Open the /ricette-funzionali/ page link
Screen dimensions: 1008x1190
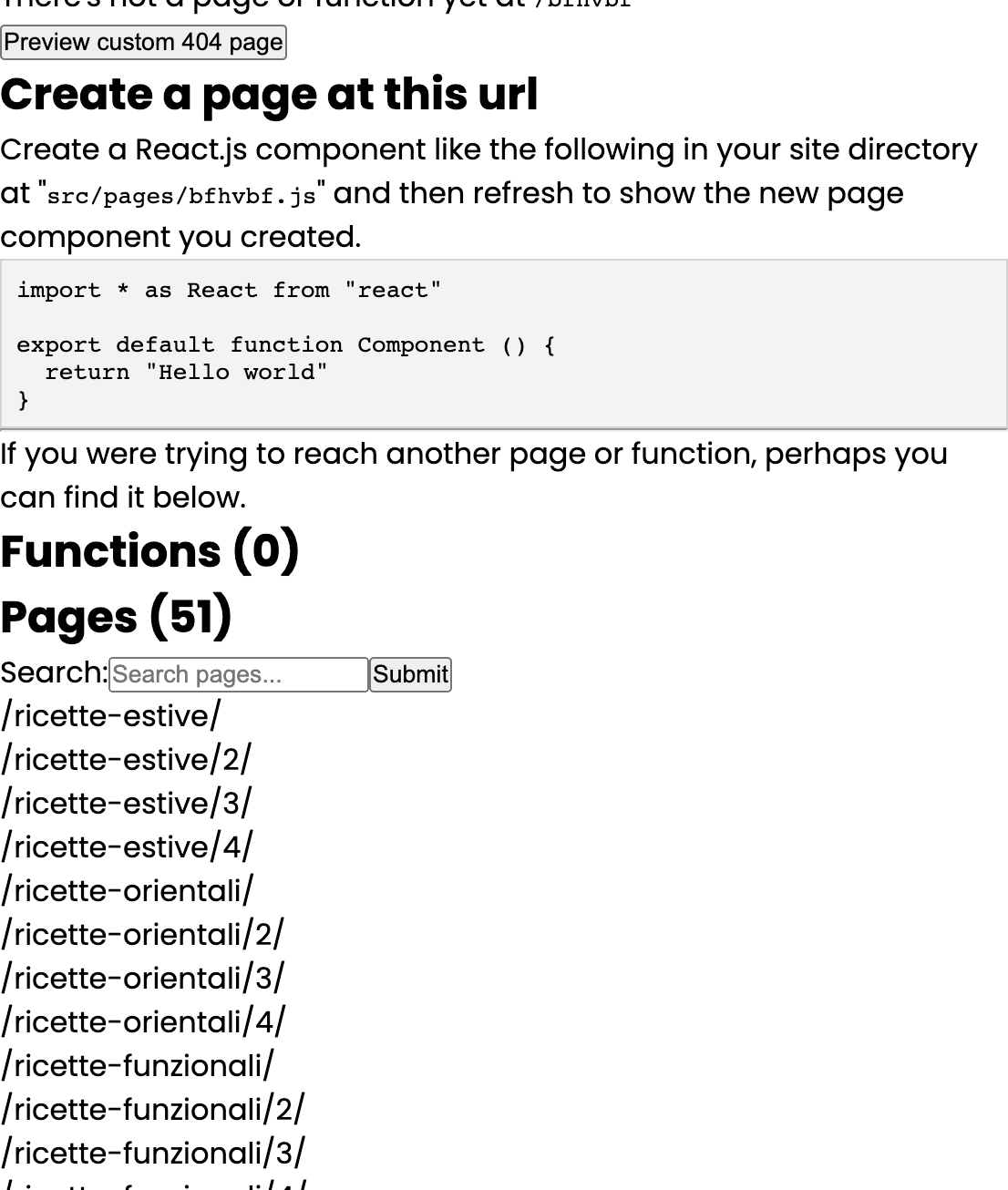(x=137, y=1066)
